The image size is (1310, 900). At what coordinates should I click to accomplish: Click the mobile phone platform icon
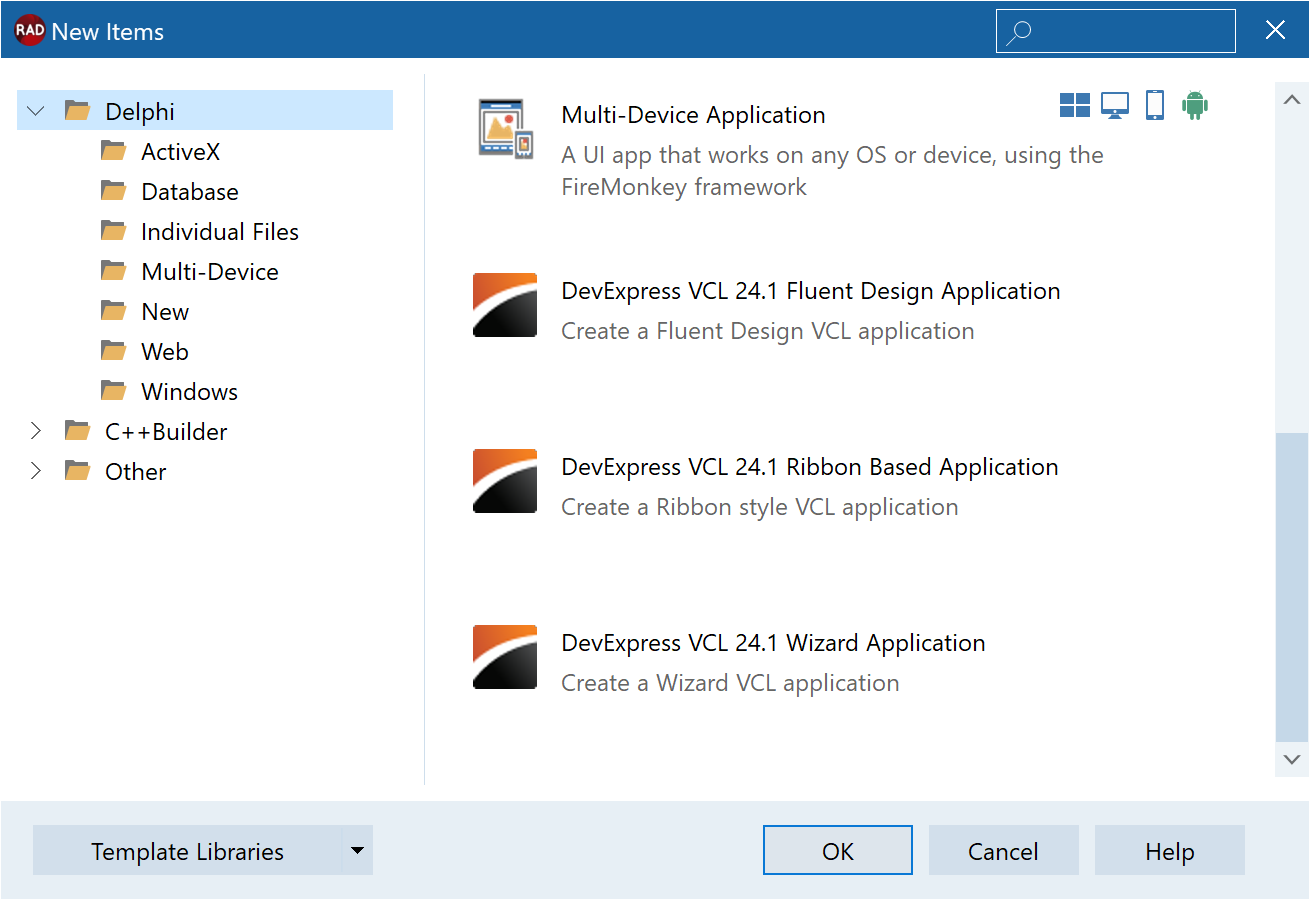[1155, 105]
